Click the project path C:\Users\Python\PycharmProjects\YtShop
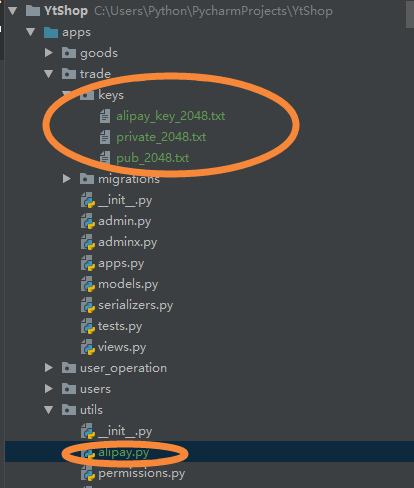This screenshot has width=414, height=488. [213, 11]
